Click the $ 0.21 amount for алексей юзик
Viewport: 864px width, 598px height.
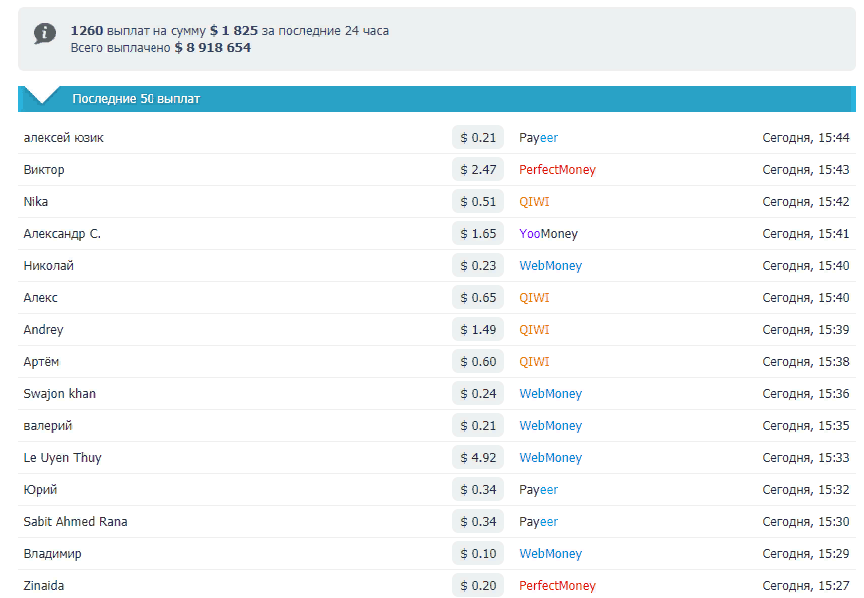478,137
